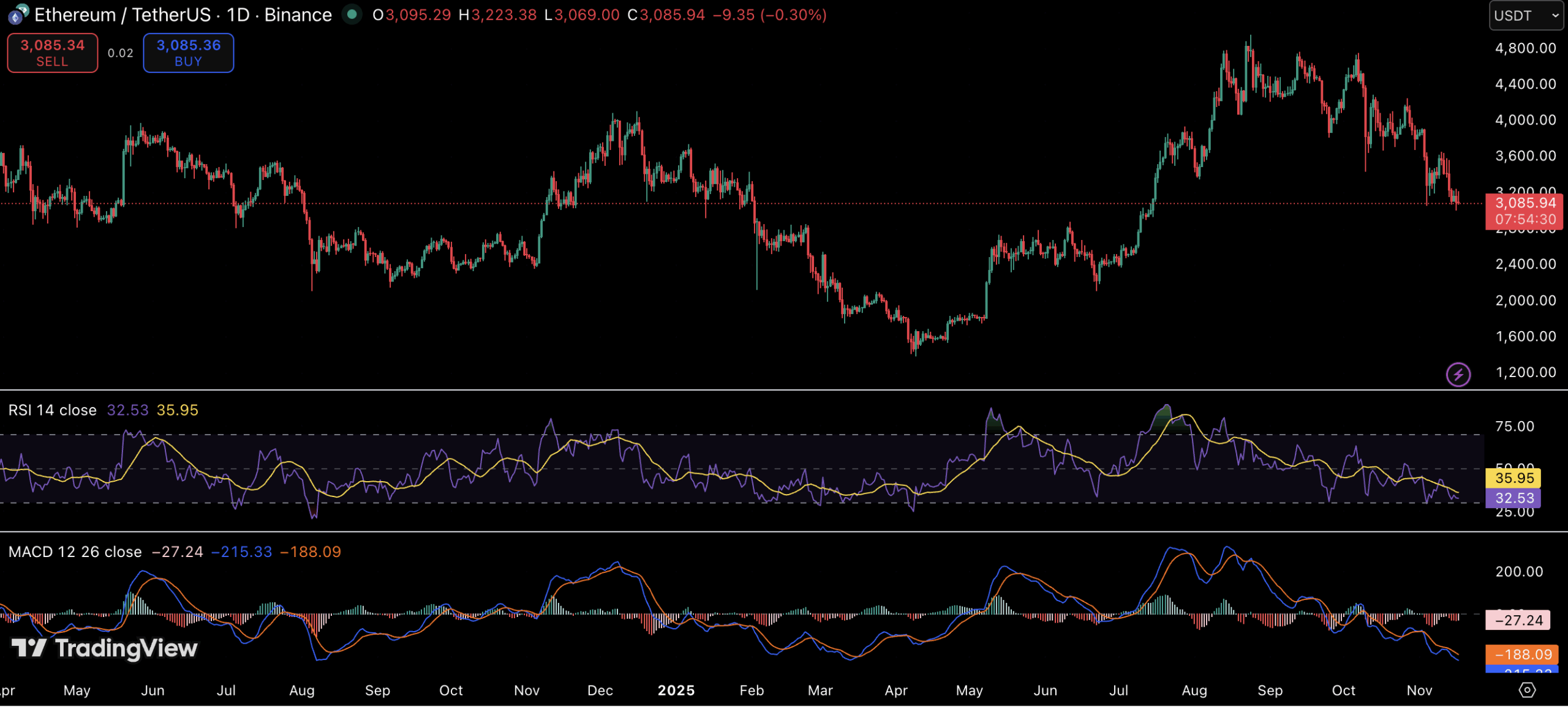This screenshot has height=707, width=1568.
Task: Click the green market status dot
Action: point(352,14)
